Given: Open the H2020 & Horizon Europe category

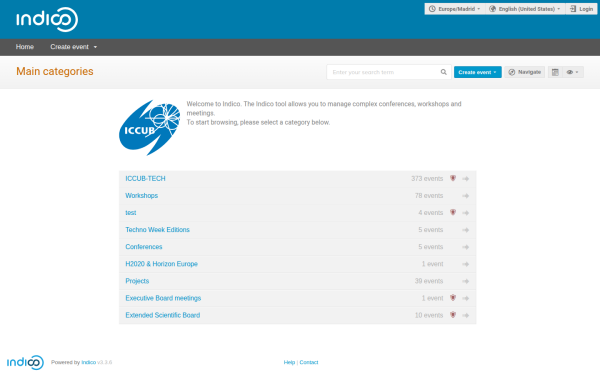Looking at the screenshot, I should click(x=161, y=264).
